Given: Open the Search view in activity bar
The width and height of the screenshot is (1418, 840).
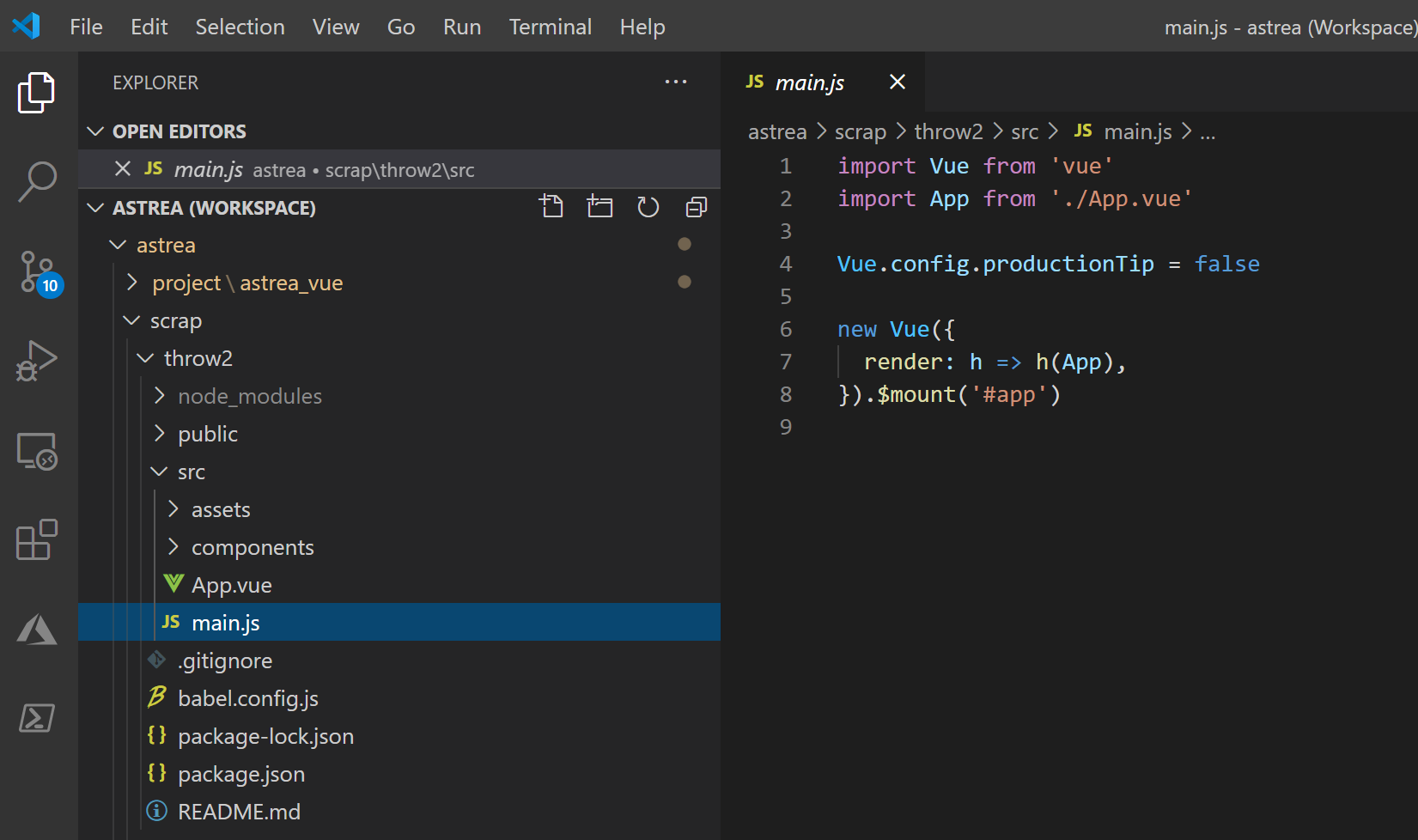Looking at the screenshot, I should coord(37,181).
